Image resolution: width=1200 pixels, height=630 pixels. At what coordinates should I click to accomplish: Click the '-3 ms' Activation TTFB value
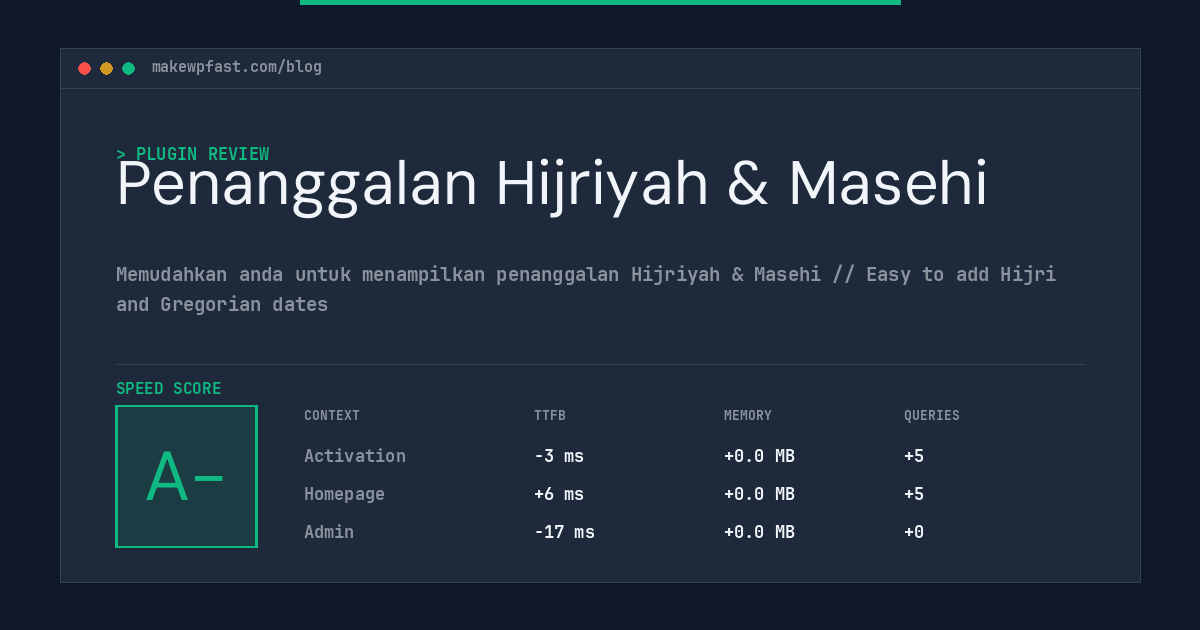click(x=559, y=456)
